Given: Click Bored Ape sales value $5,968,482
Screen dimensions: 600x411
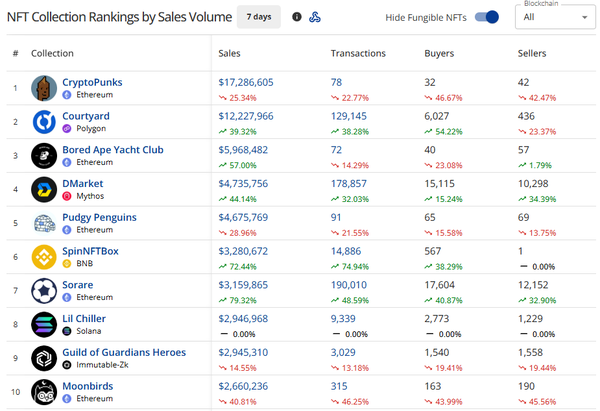Looking at the screenshot, I should pos(243,150).
